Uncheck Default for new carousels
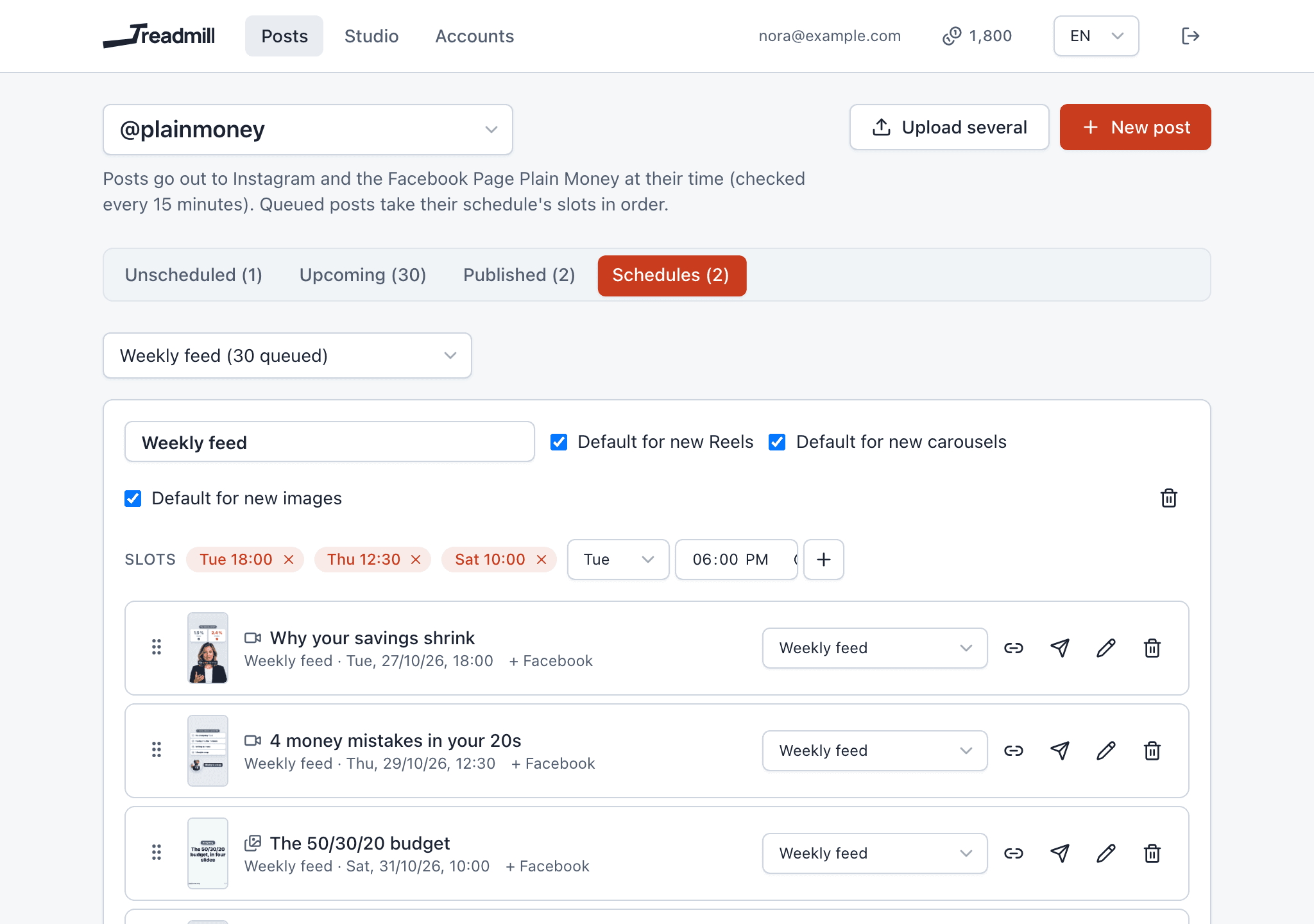The width and height of the screenshot is (1314, 924). pos(777,442)
